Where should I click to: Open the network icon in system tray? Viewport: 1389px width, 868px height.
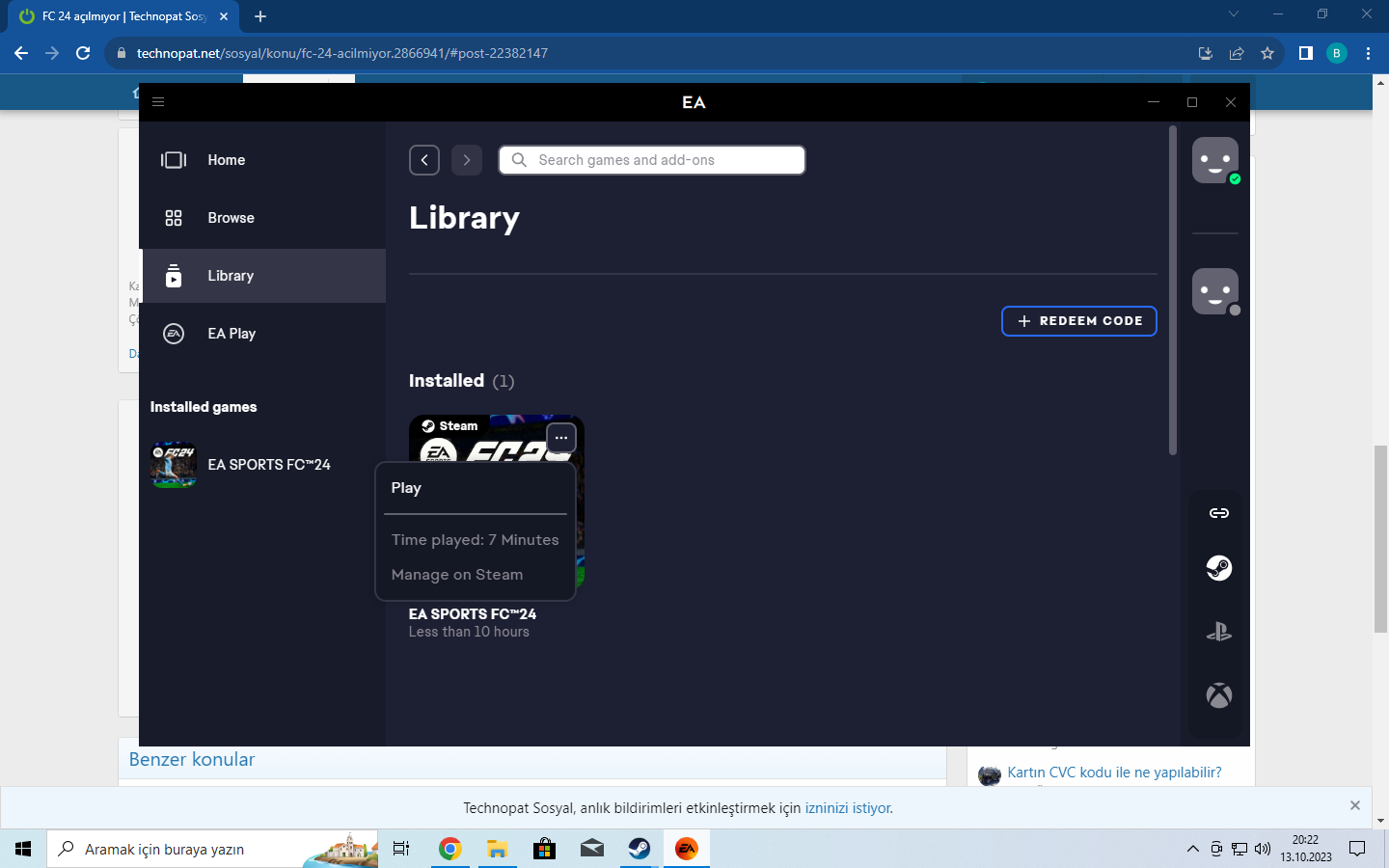point(1239,849)
